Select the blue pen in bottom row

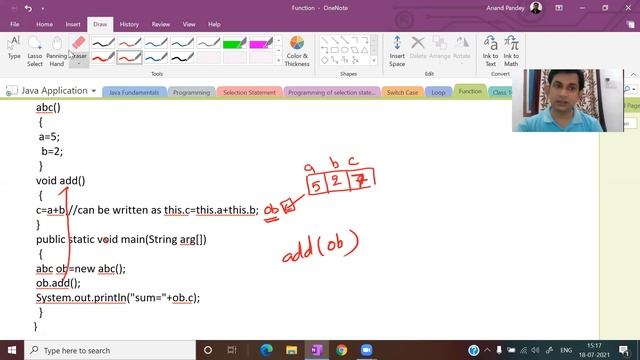pos(156,58)
